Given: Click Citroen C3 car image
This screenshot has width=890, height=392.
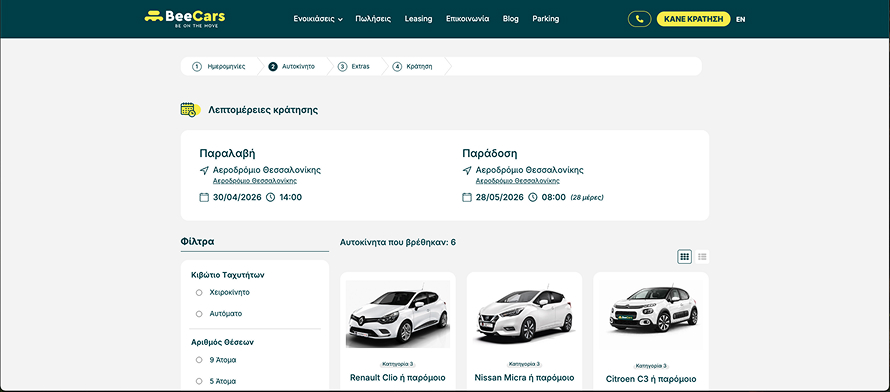Looking at the screenshot, I should click(x=651, y=314).
